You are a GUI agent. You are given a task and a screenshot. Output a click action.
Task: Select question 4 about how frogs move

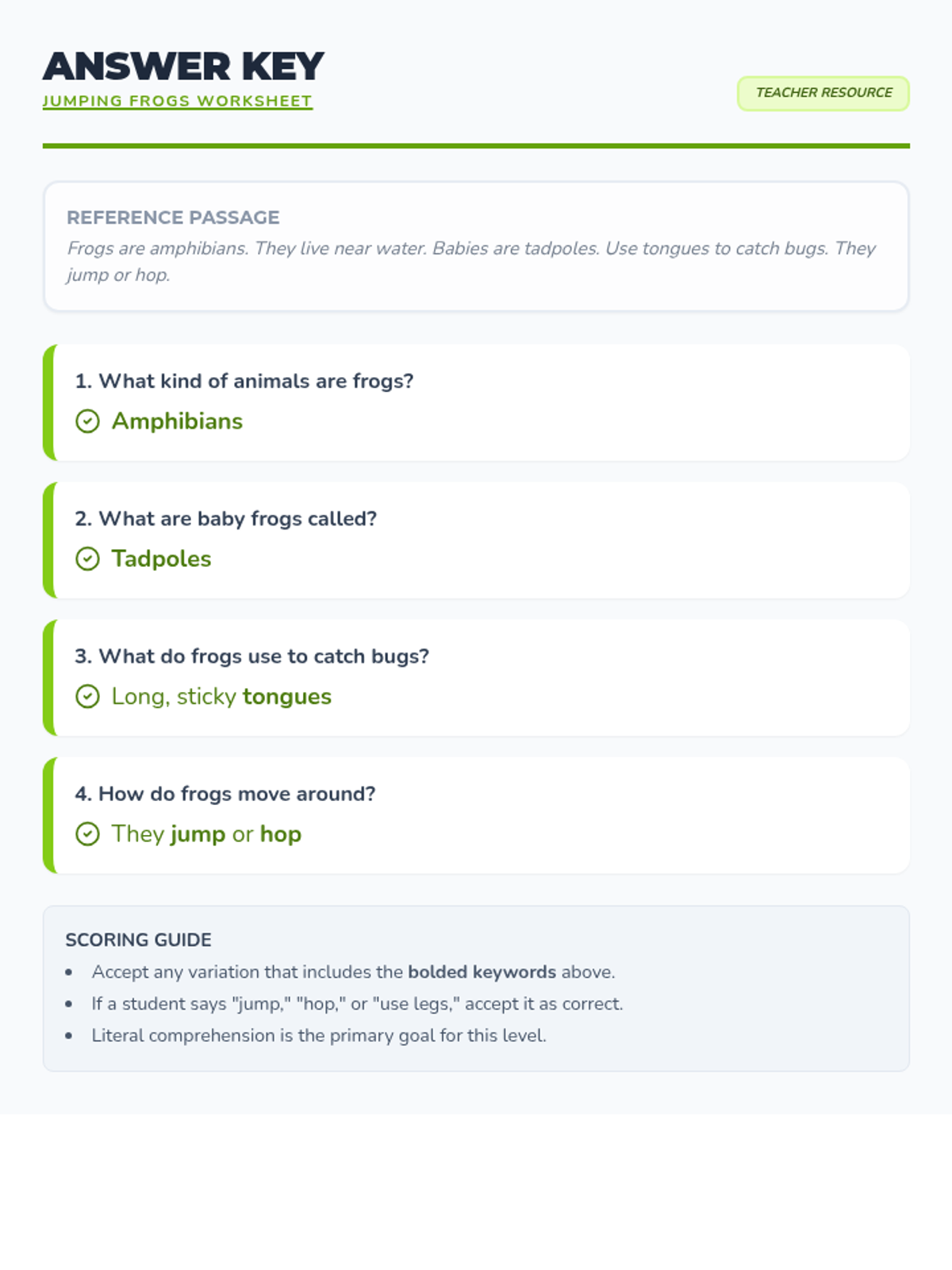click(x=225, y=794)
